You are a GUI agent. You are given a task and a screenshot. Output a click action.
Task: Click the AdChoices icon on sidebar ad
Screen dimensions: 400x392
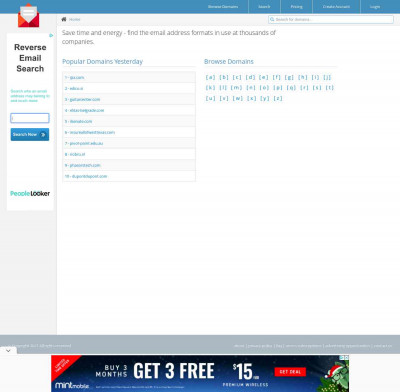tap(51, 35)
